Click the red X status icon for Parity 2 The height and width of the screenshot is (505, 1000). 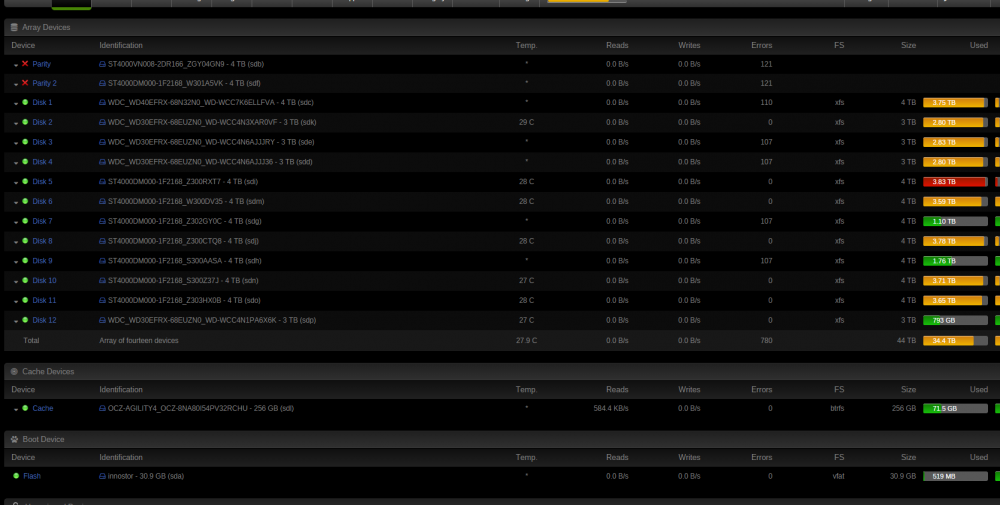click(x=25, y=83)
